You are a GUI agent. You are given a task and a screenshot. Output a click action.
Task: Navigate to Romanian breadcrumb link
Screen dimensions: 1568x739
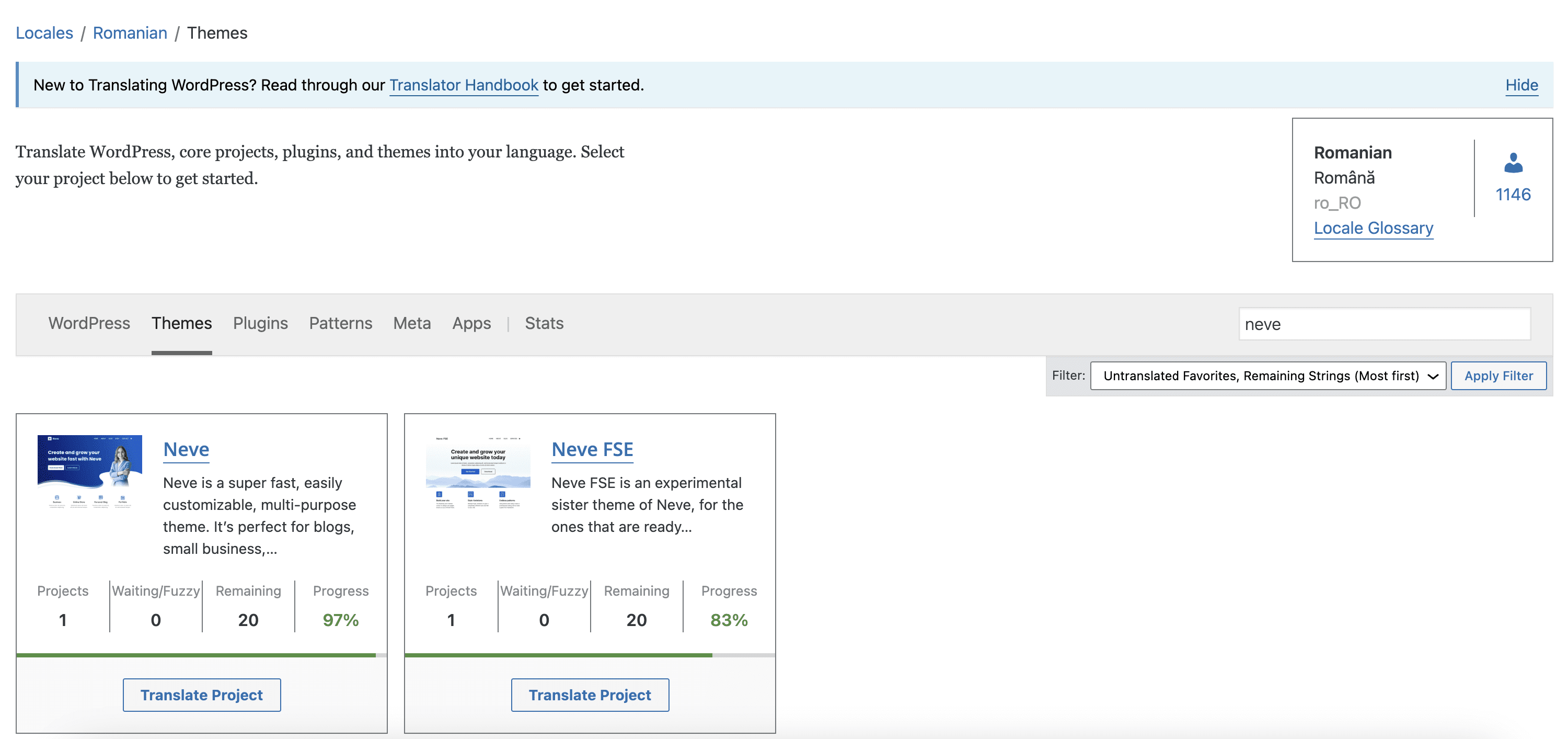pyautogui.click(x=130, y=33)
